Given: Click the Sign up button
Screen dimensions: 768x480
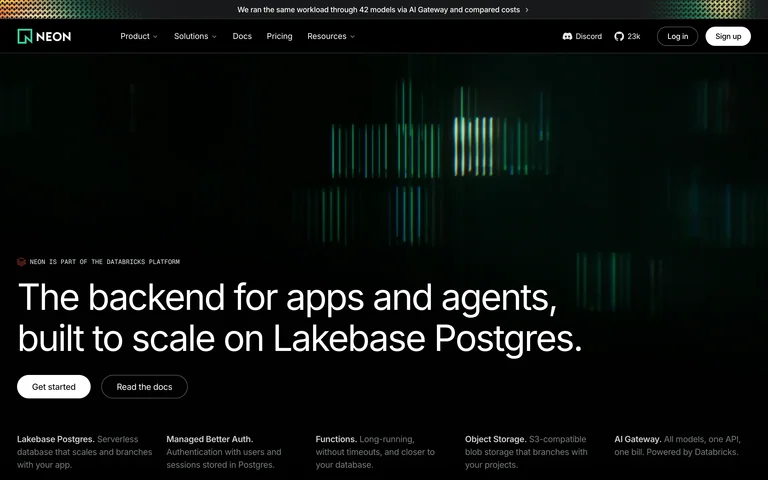Looking at the screenshot, I should pos(728,36).
